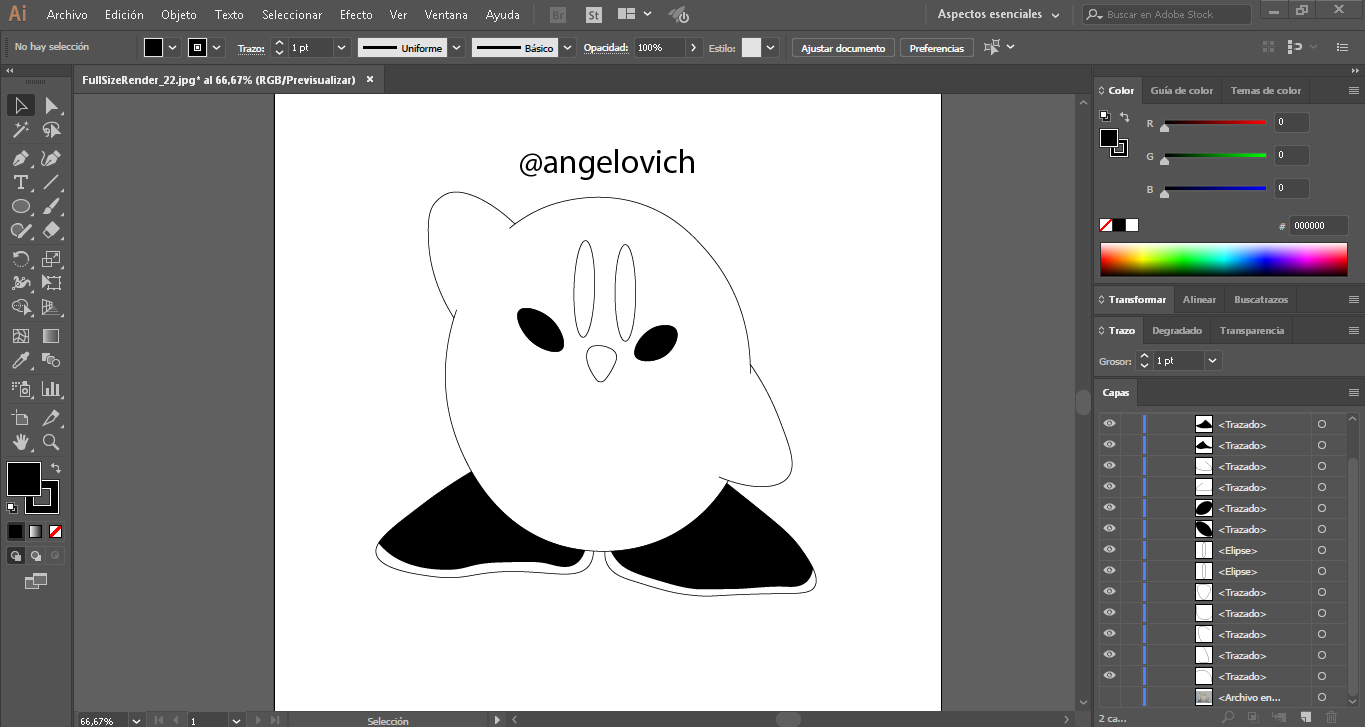The image size is (1365, 727).
Task: Select the Scale tool
Action: coord(51,259)
